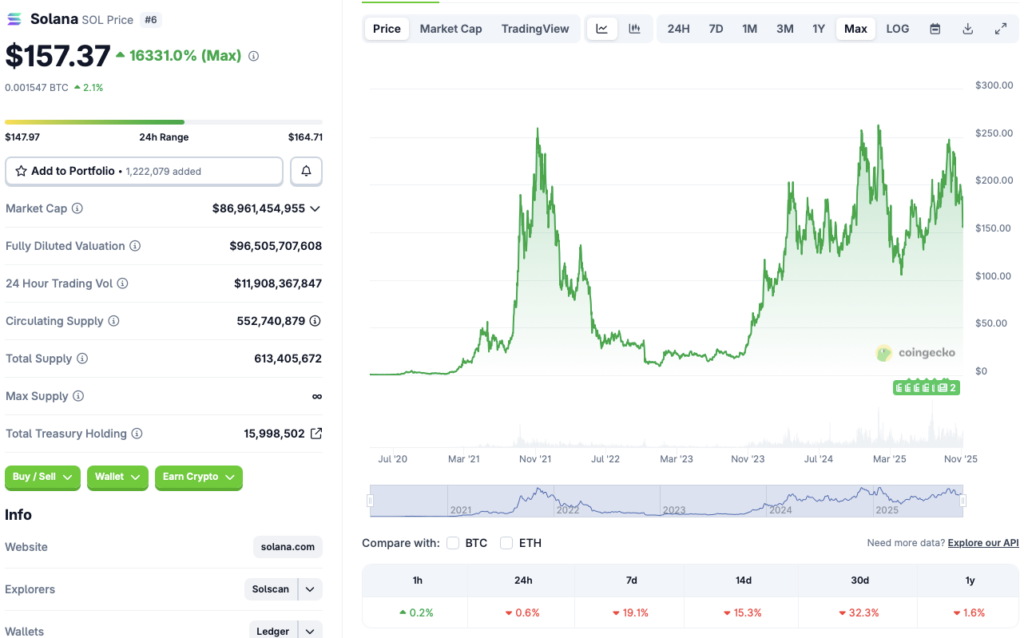Open the Solscan explorers dropdown
This screenshot has height=638, width=1024.
point(283,589)
